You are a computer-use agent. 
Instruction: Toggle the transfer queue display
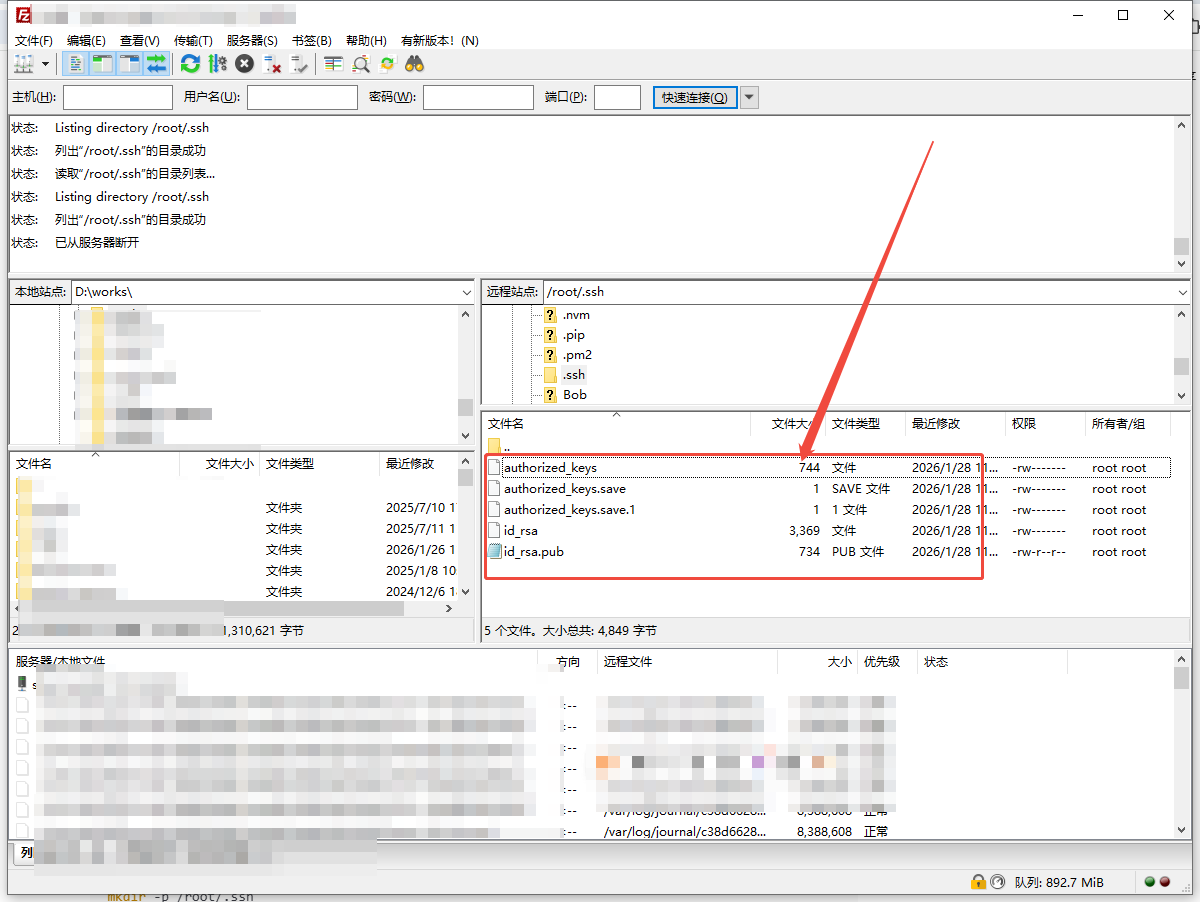156,64
